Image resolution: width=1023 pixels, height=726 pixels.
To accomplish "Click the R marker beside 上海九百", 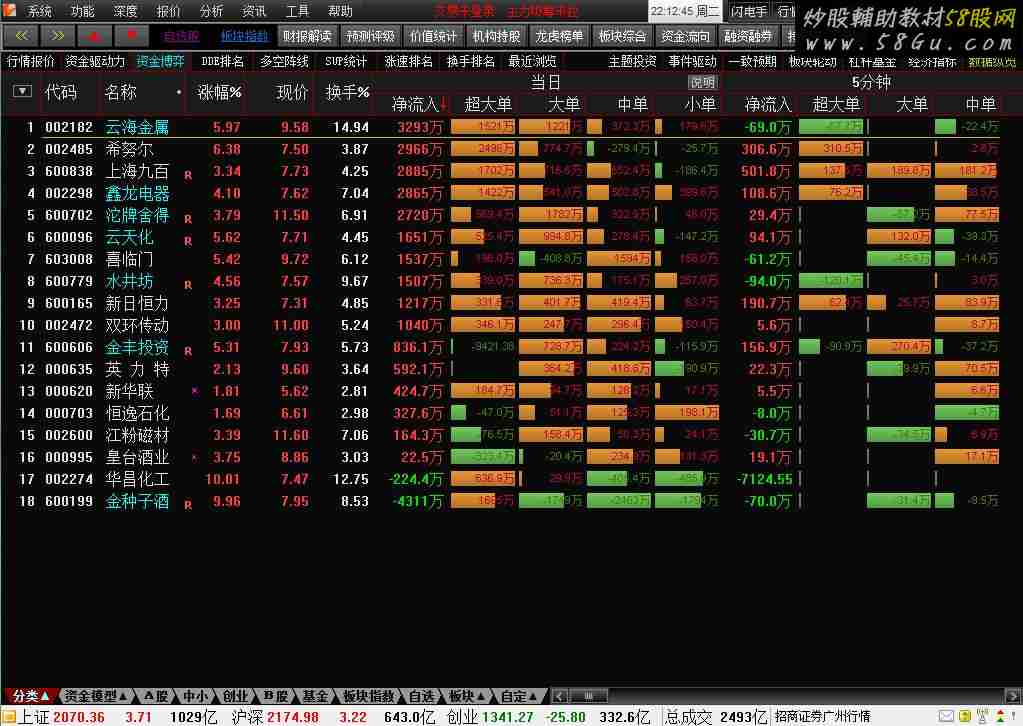I will tap(188, 175).
